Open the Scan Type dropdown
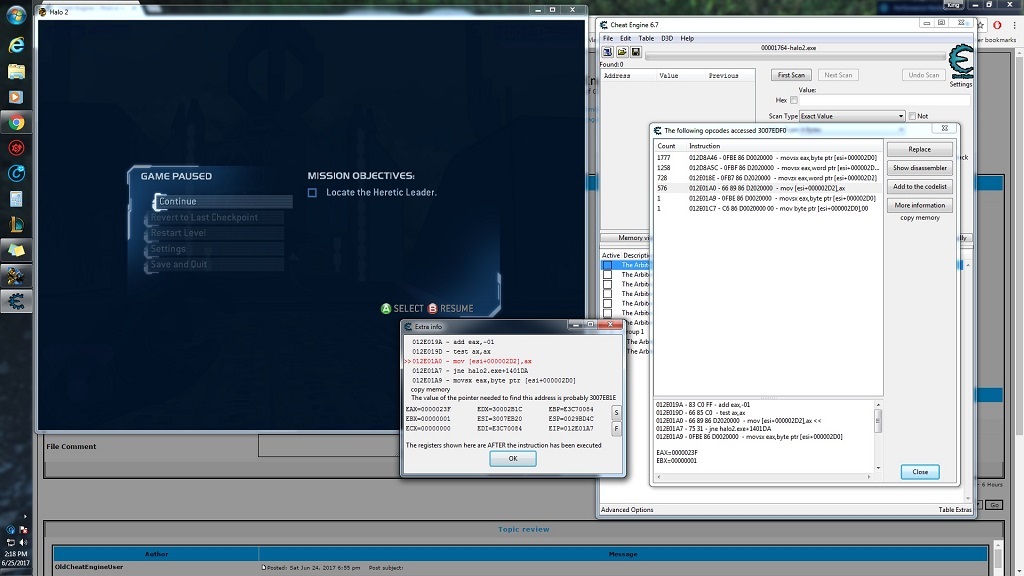This screenshot has height=576, width=1024. click(852, 116)
